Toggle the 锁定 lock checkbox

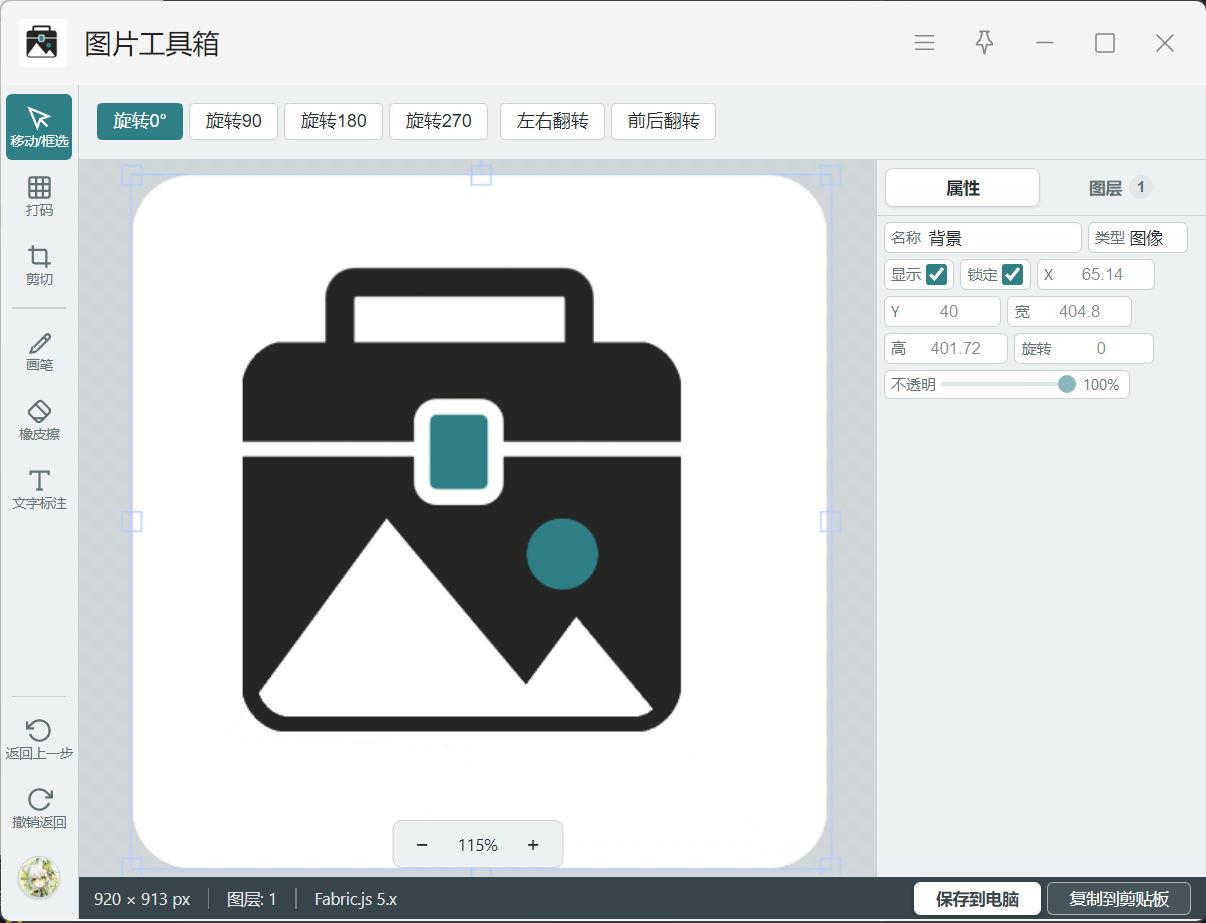pos(1013,274)
